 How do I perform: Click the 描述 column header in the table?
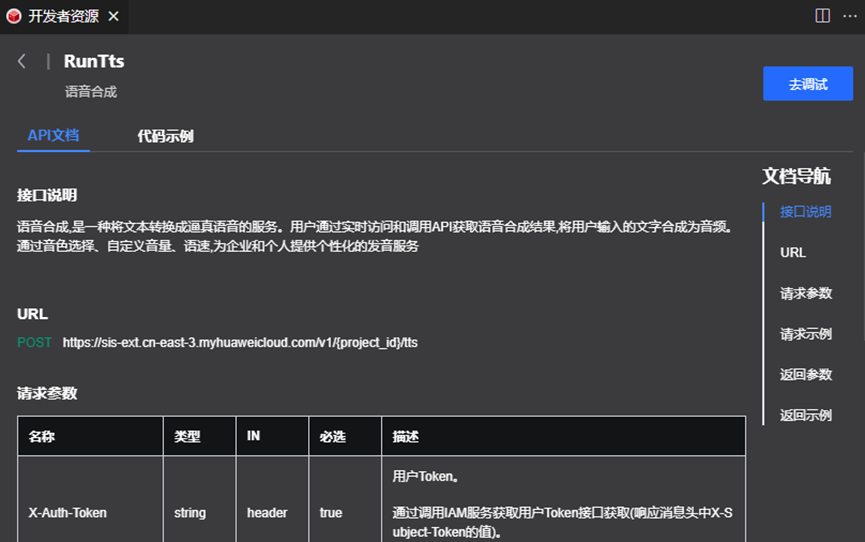coord(405,437)
